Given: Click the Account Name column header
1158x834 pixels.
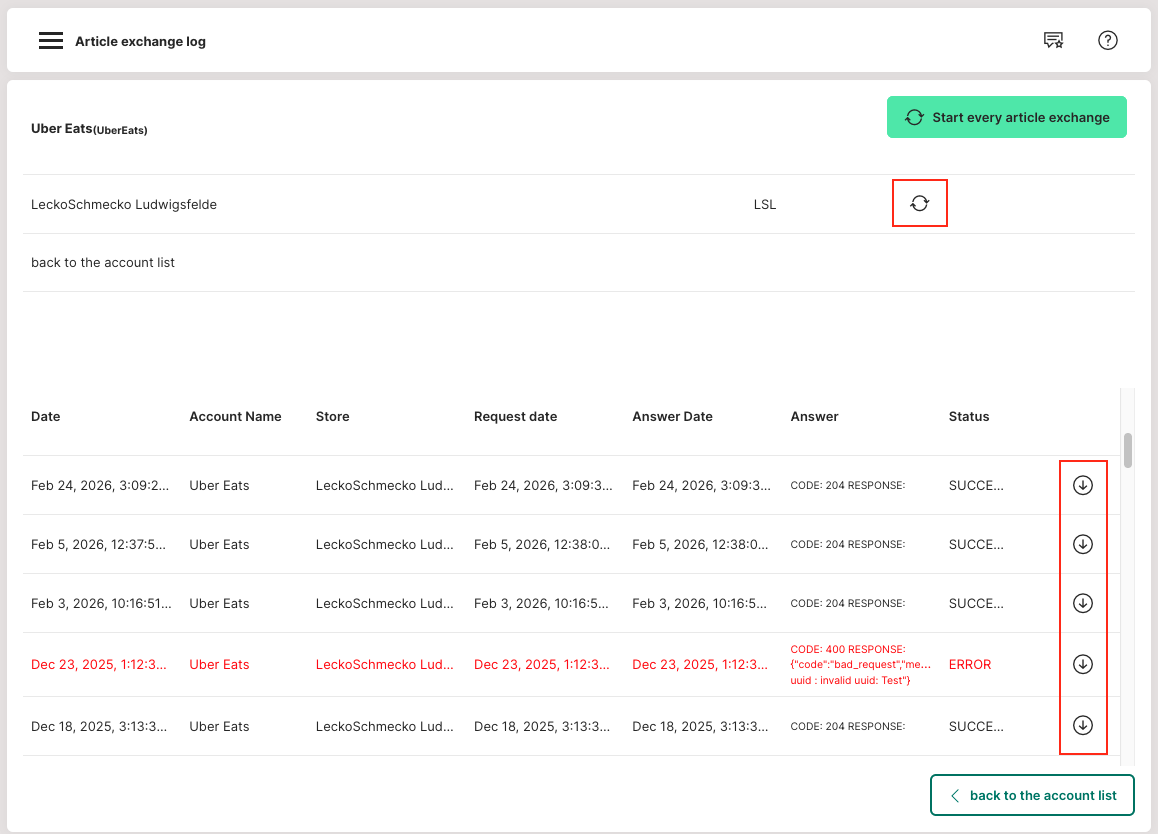Looking at the screenshot, I should (235, 417).
